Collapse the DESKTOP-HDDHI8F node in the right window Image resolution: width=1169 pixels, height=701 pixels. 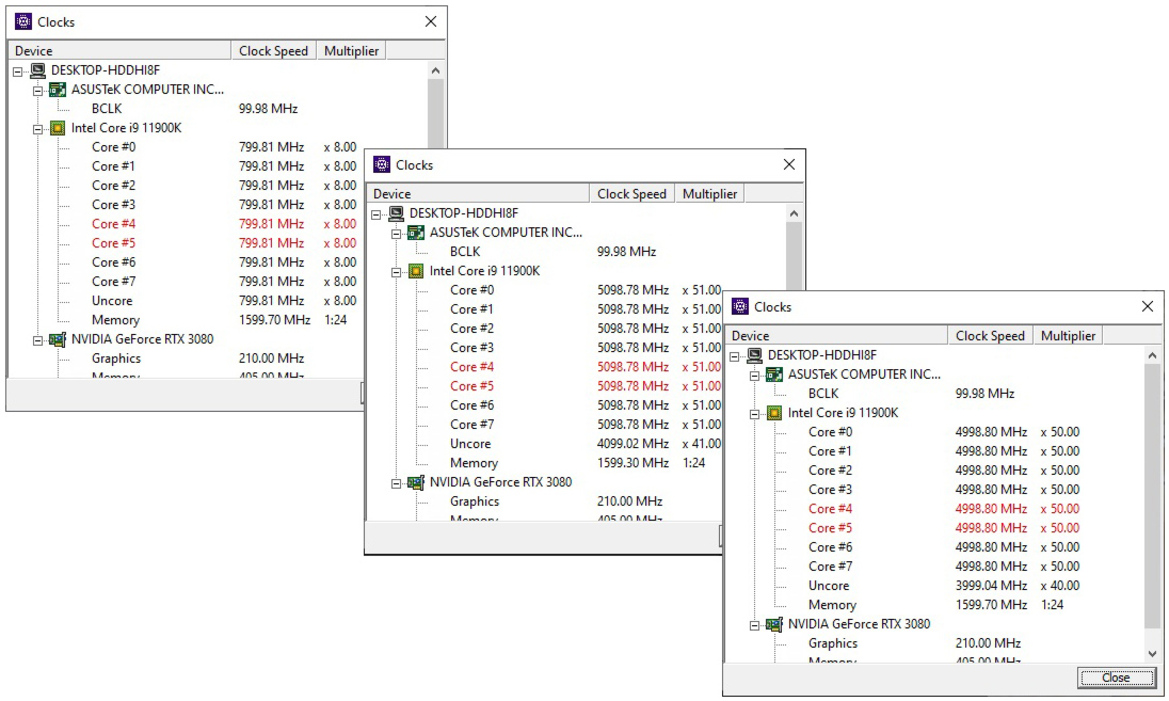735,356
